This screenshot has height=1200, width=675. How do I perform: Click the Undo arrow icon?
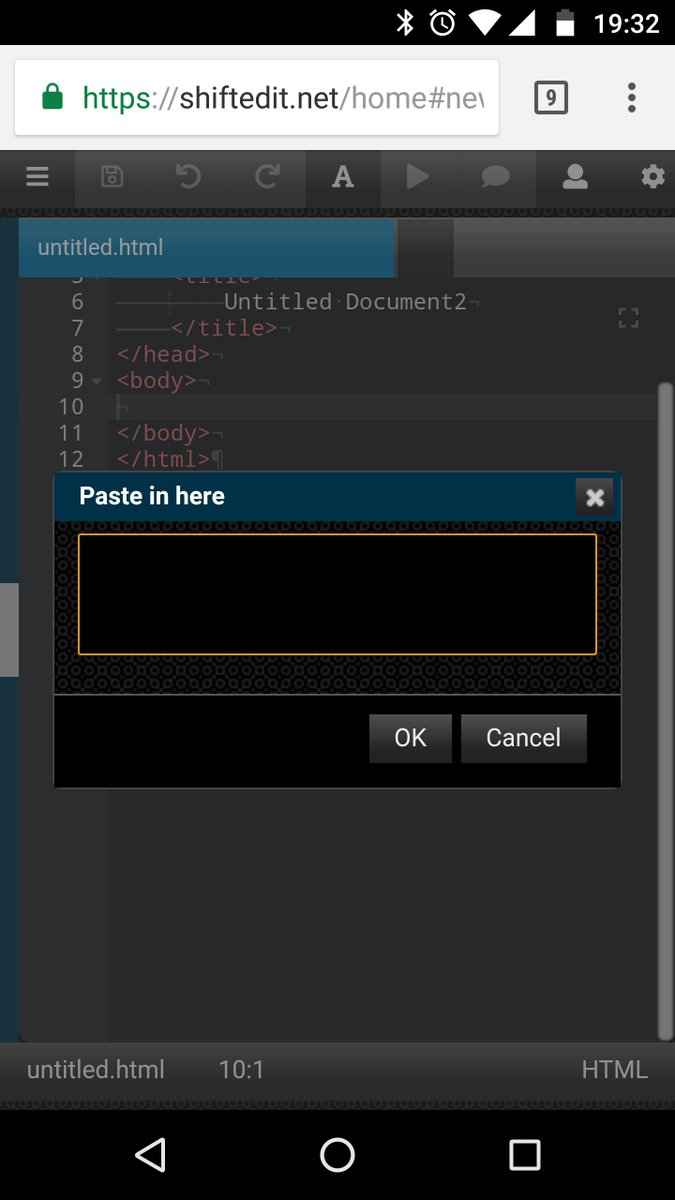pos(188,178)
